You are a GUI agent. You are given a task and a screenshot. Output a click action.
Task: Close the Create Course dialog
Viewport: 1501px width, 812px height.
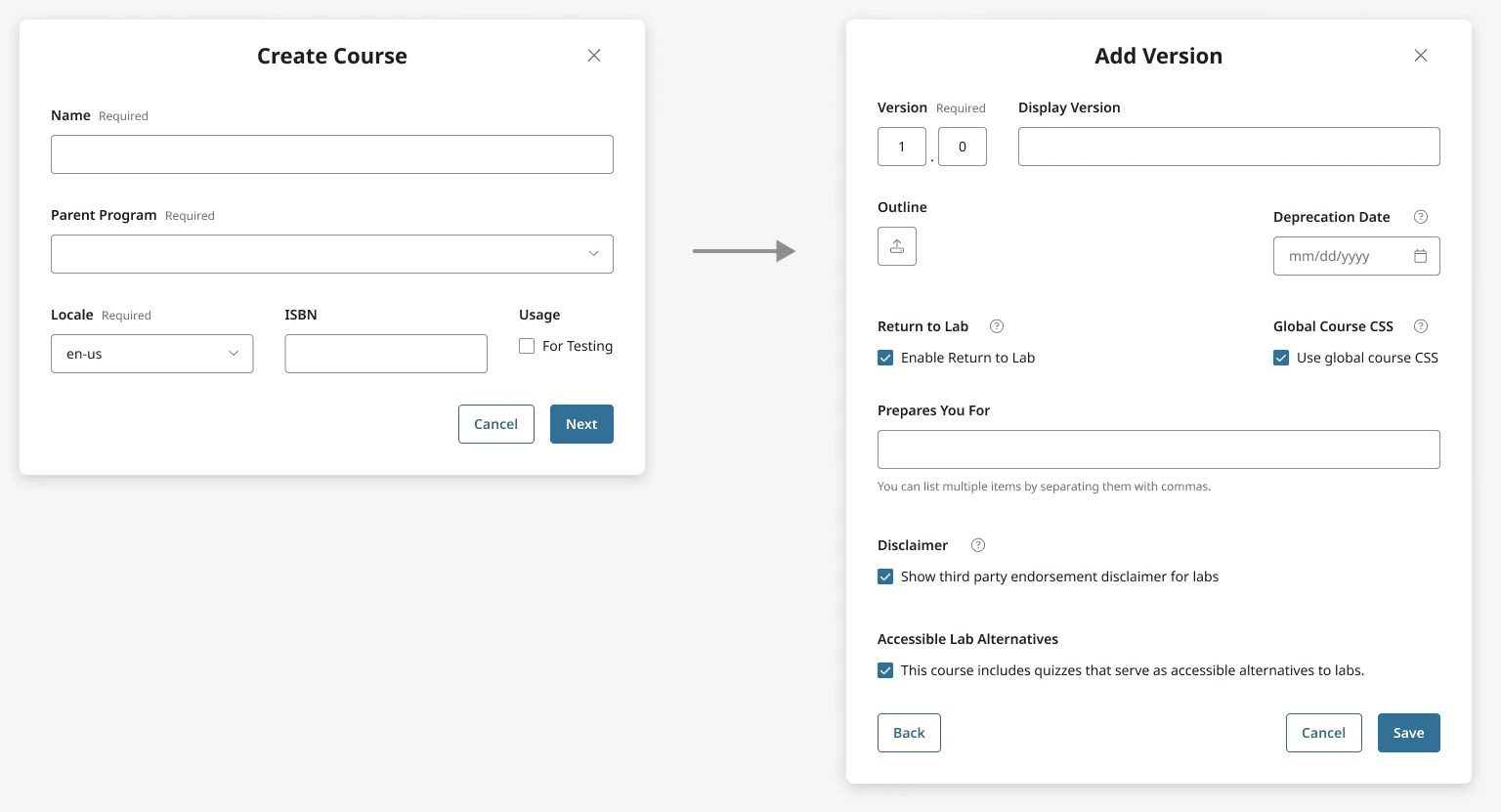click(594, 56)
